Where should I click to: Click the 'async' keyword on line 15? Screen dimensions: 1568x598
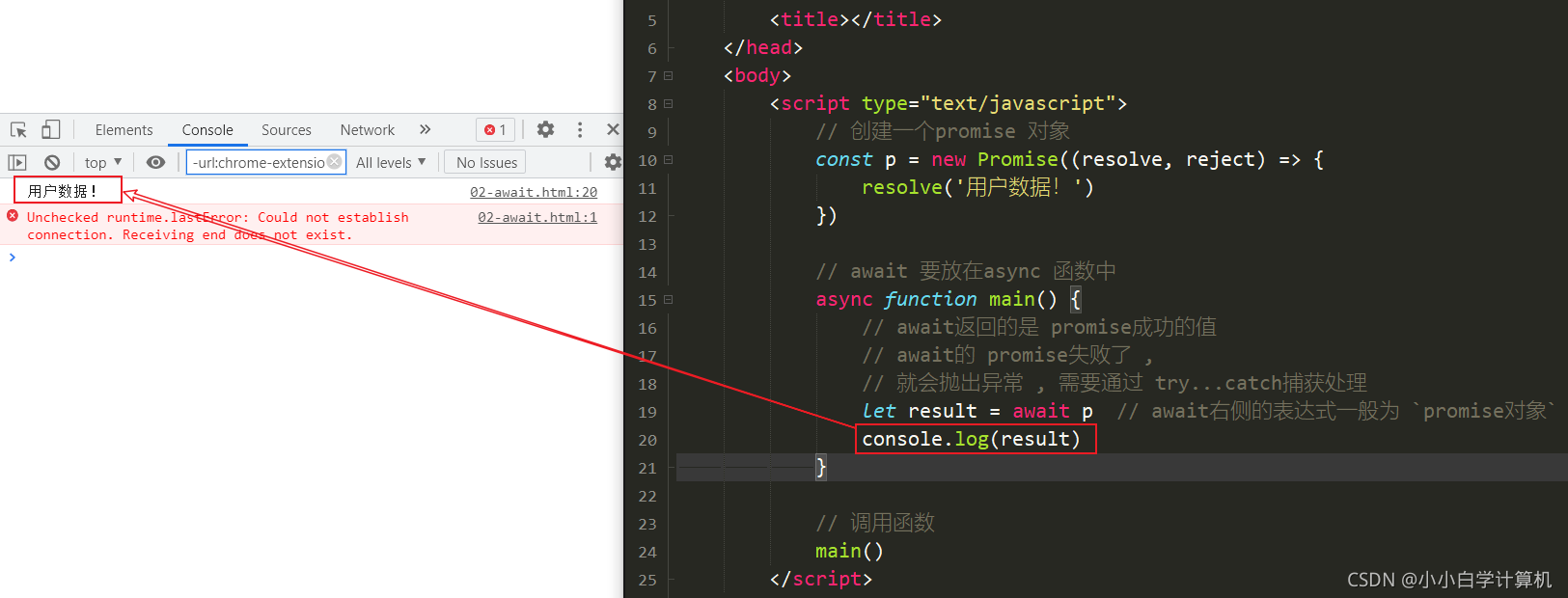843,299
